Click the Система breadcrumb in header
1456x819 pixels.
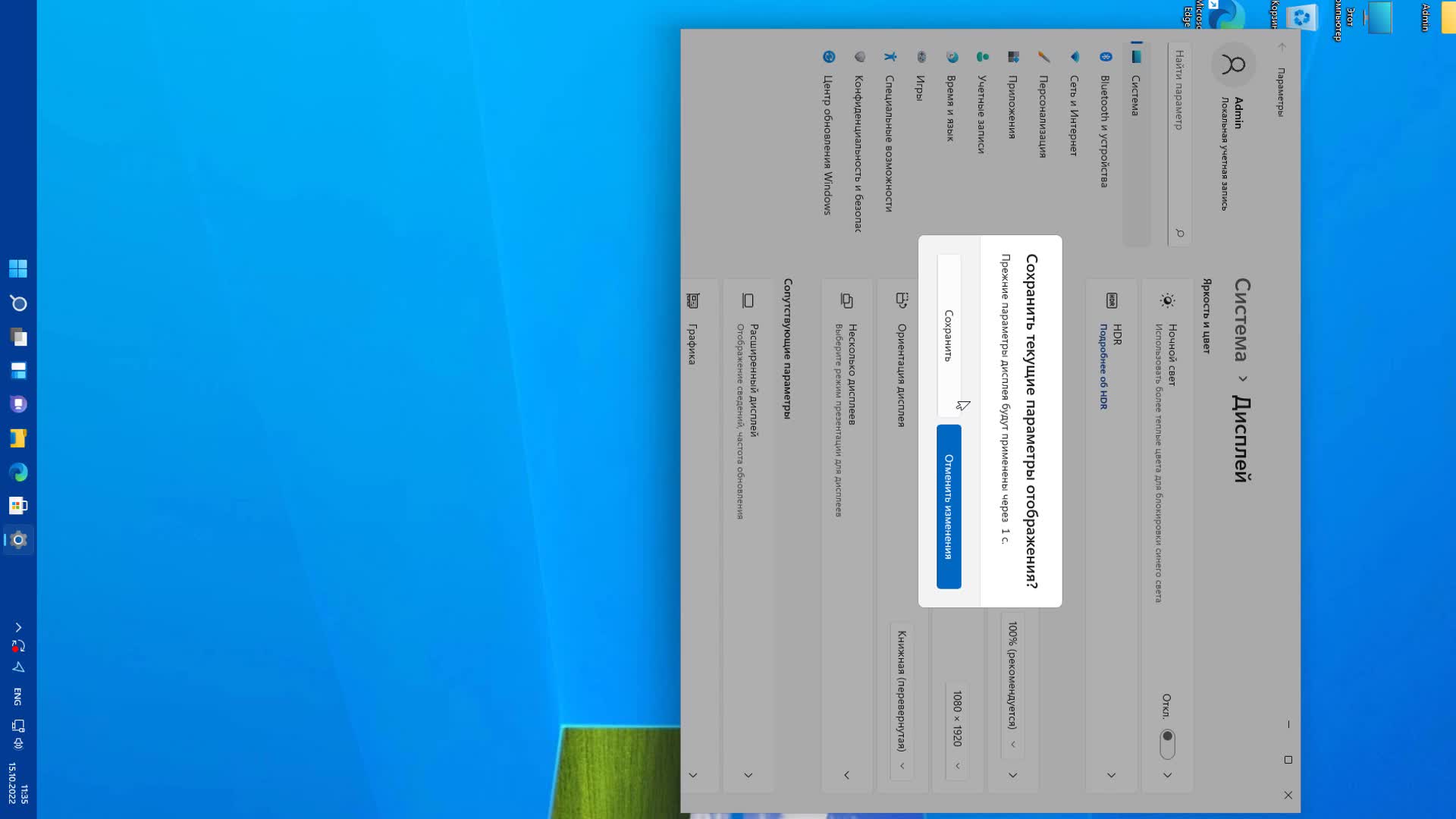click(x=1241, y=319)
